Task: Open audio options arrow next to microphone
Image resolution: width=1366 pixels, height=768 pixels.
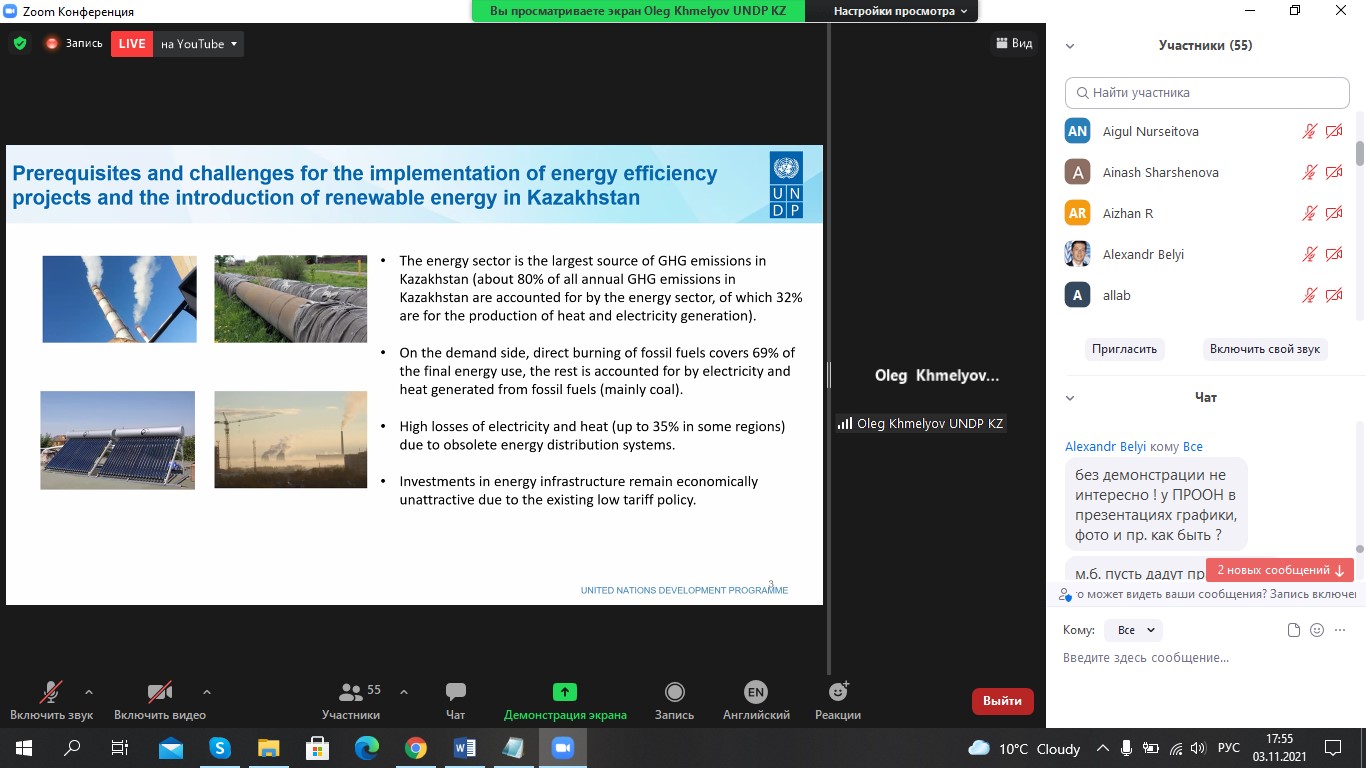Action: tap(89, 691)
